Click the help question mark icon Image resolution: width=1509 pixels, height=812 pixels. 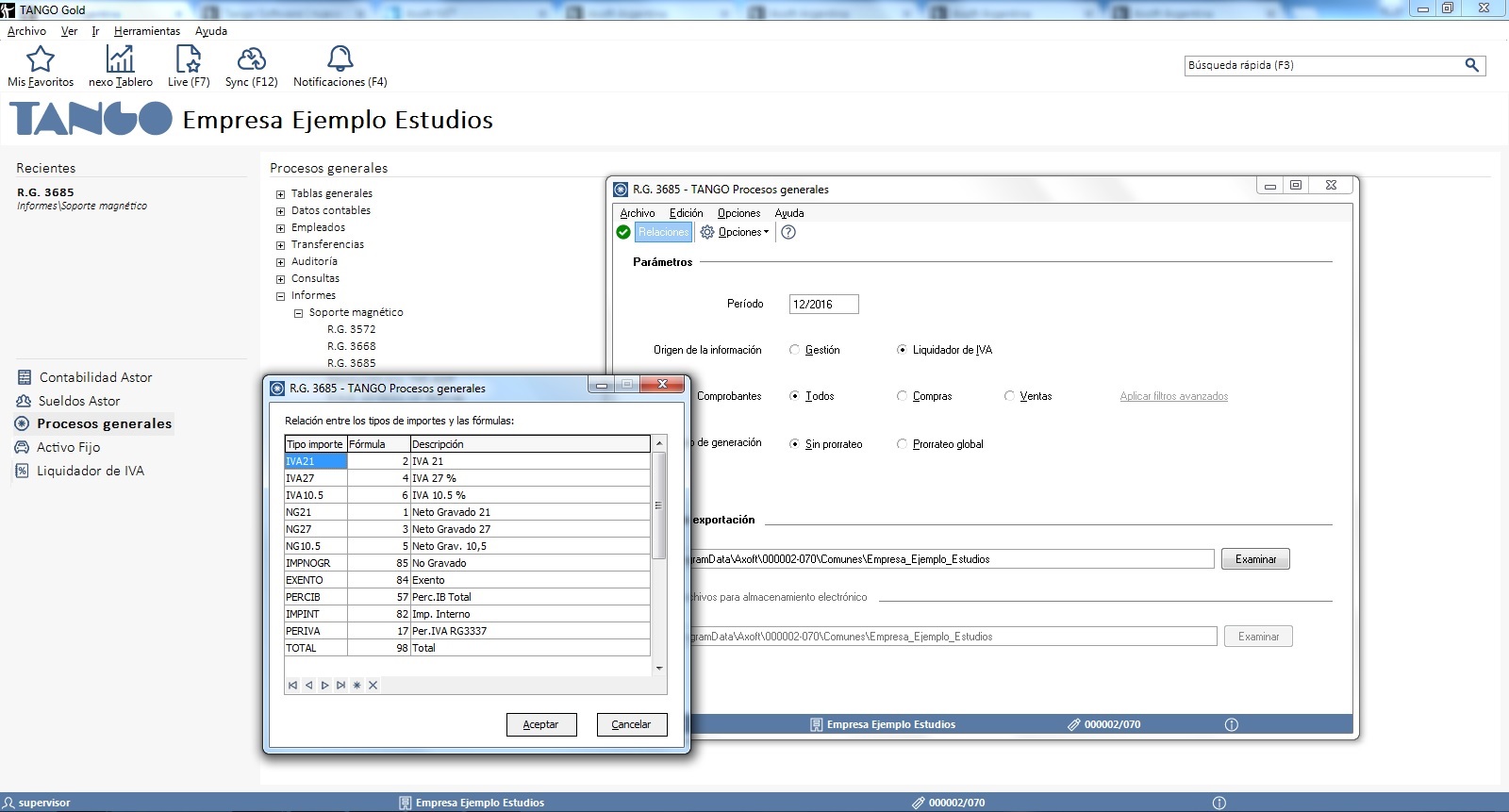(788, 232)
